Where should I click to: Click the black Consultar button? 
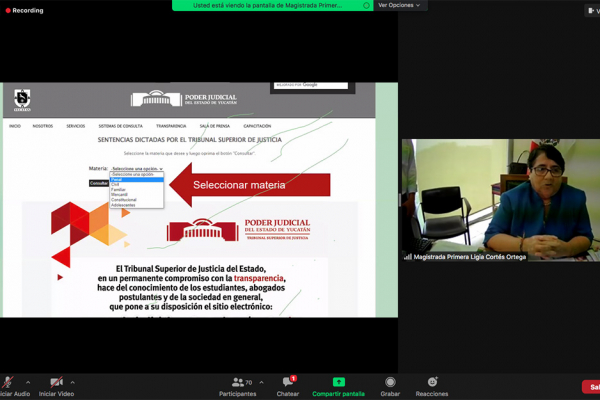[x=99, y=183]
